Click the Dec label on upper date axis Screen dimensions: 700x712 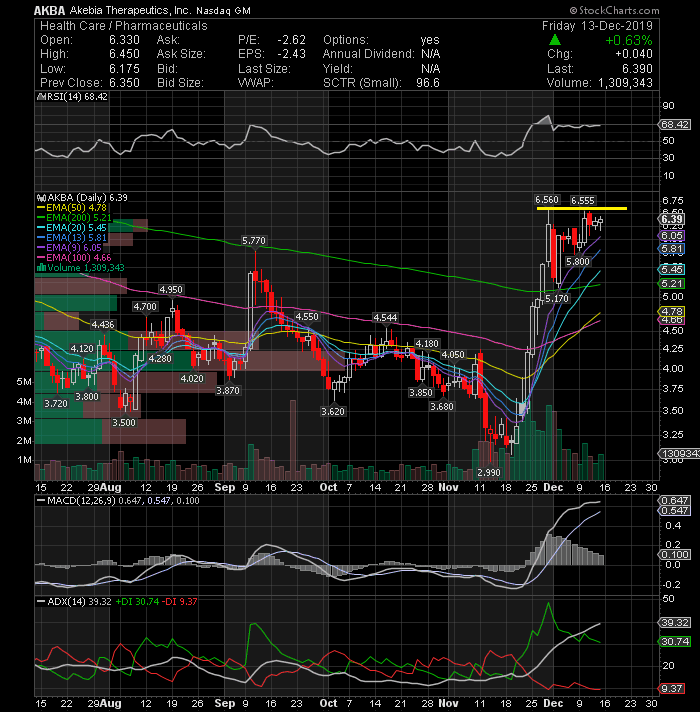pyautogui.click(x=553, y=487)
